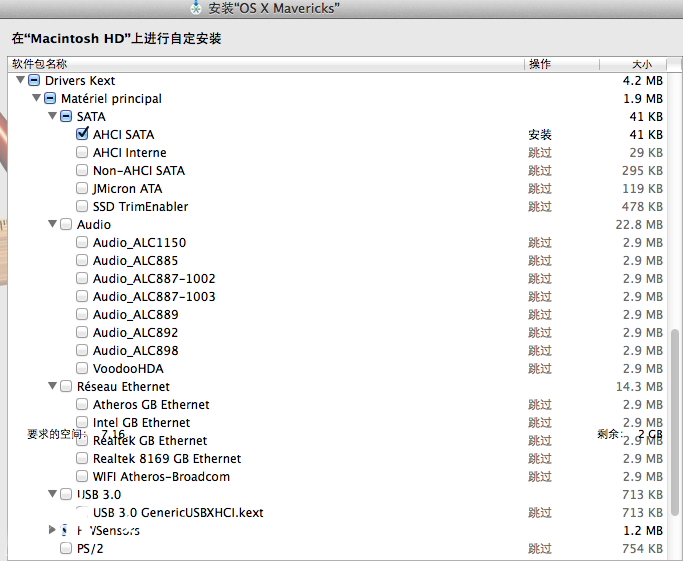This screenshot has height=561, width=683.
Task: Expand the HWSensors disclosure triangle
Action: tap(53, 530)
